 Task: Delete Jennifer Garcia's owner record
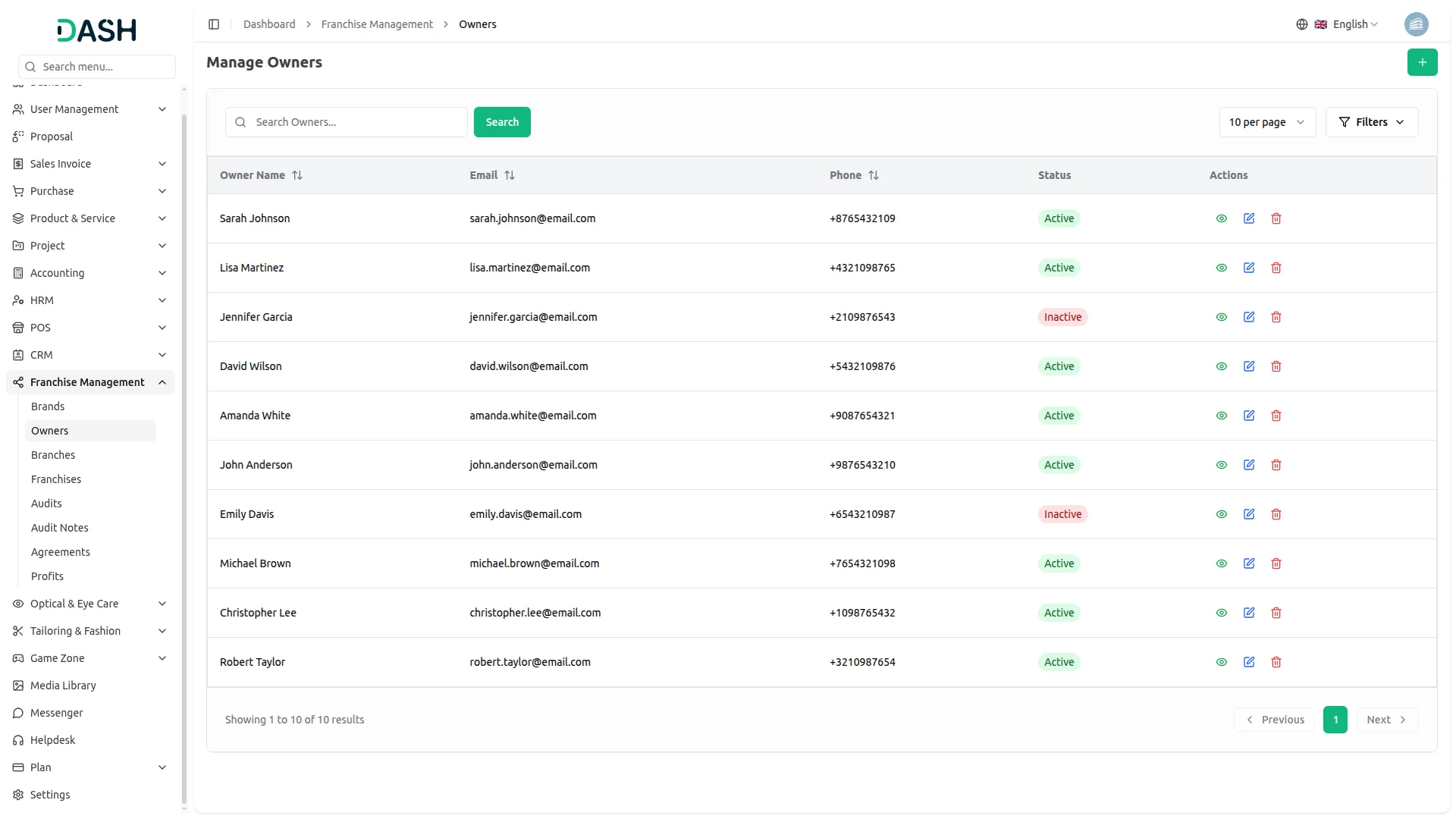tap(1276, 317)
